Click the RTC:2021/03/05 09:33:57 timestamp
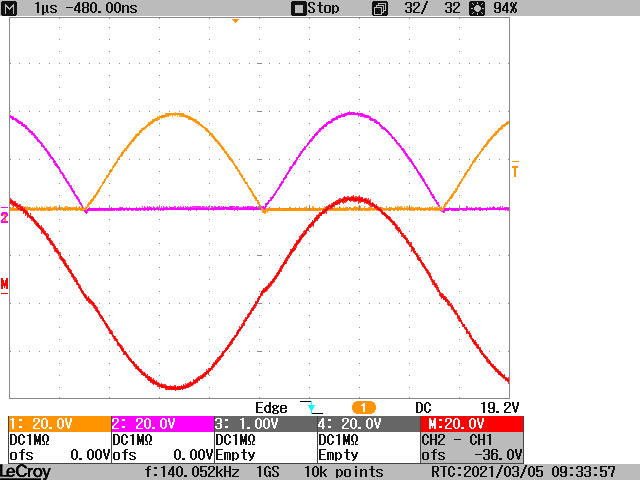Image resolution: width=640 pixels, height=480 pixels. 523,472
